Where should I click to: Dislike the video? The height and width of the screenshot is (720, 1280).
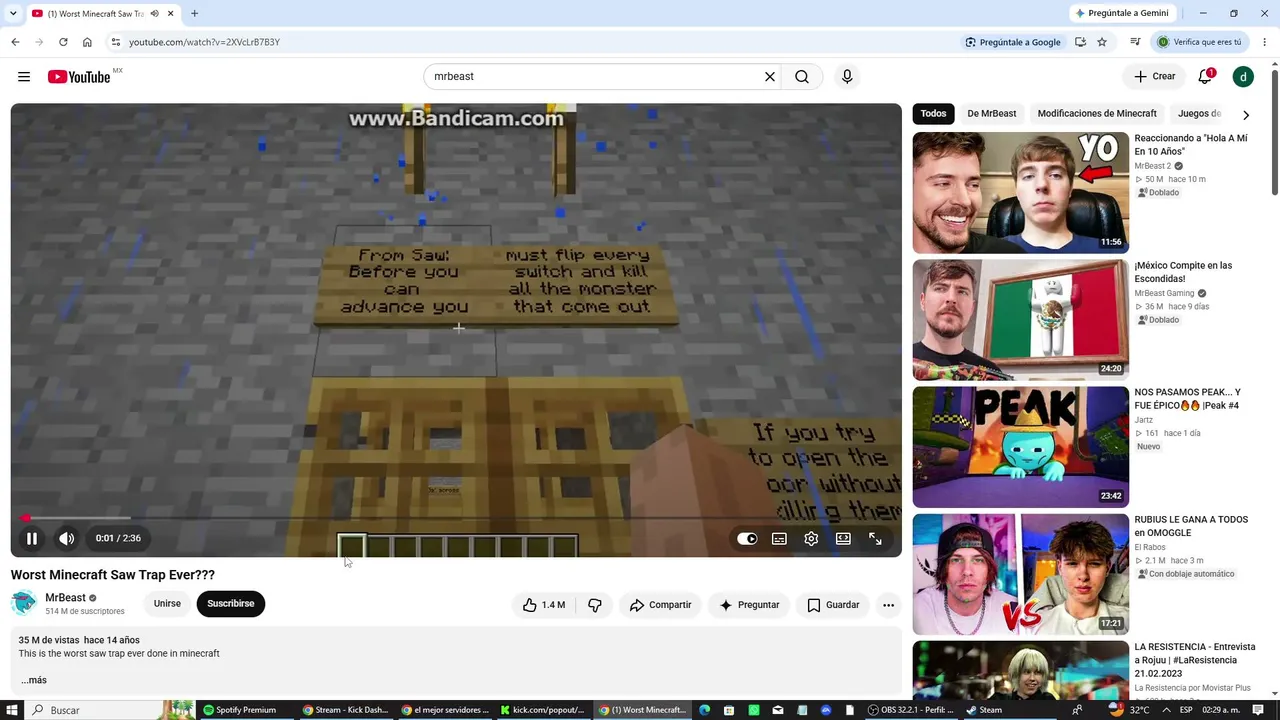click(x=595, y=605)
